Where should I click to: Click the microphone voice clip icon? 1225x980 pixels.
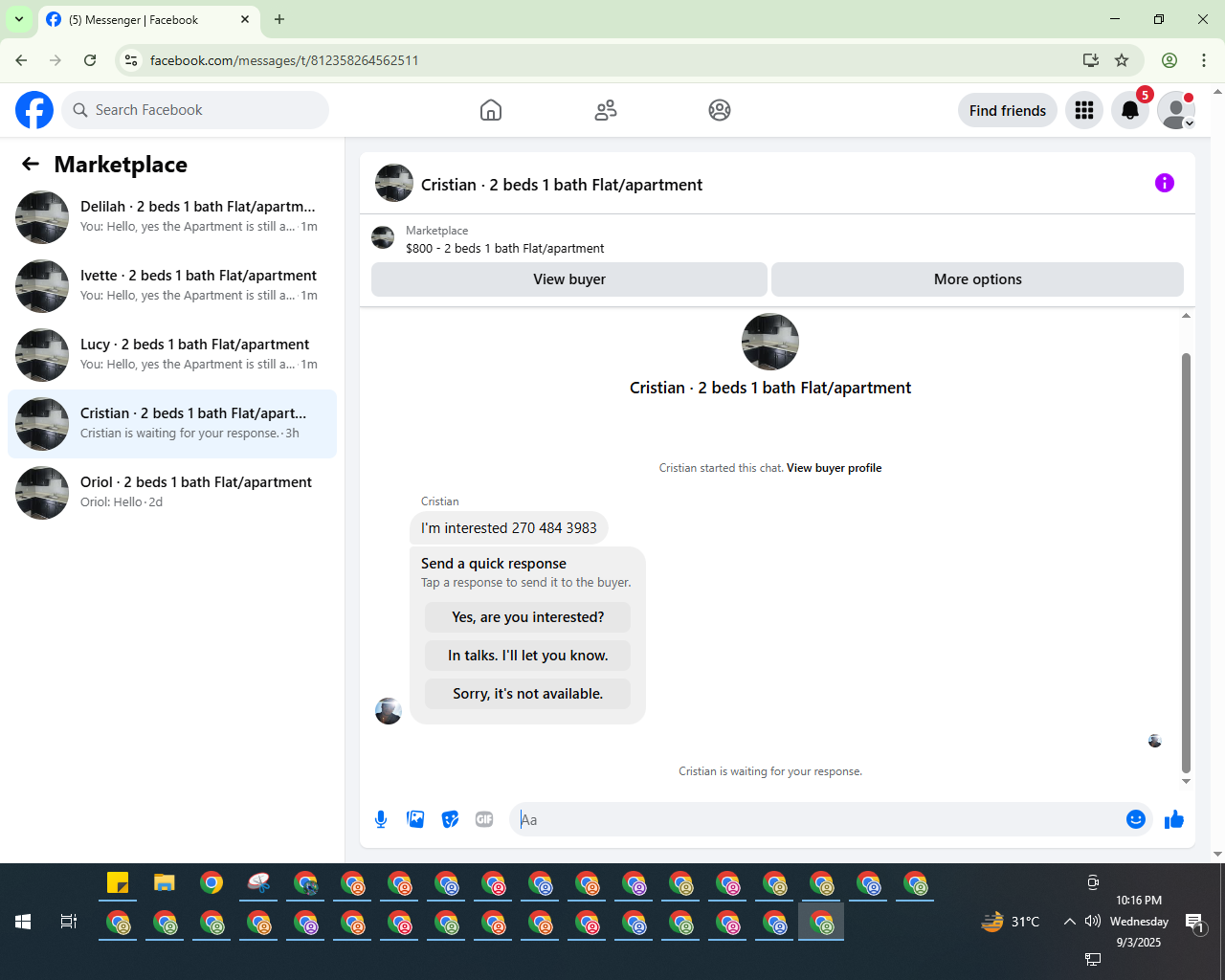click(x=381, y=819)
